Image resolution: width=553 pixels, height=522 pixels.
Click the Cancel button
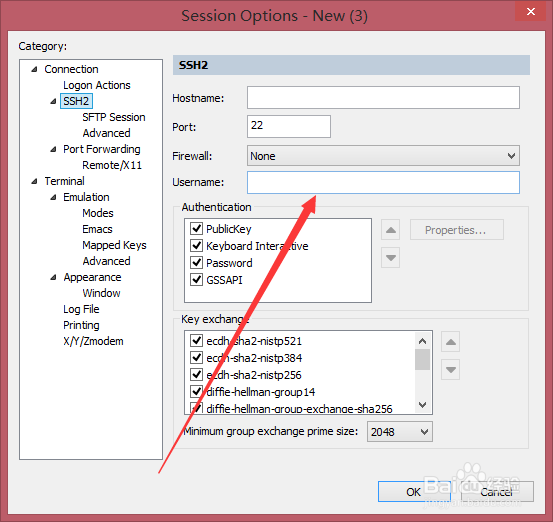[497, 492]
